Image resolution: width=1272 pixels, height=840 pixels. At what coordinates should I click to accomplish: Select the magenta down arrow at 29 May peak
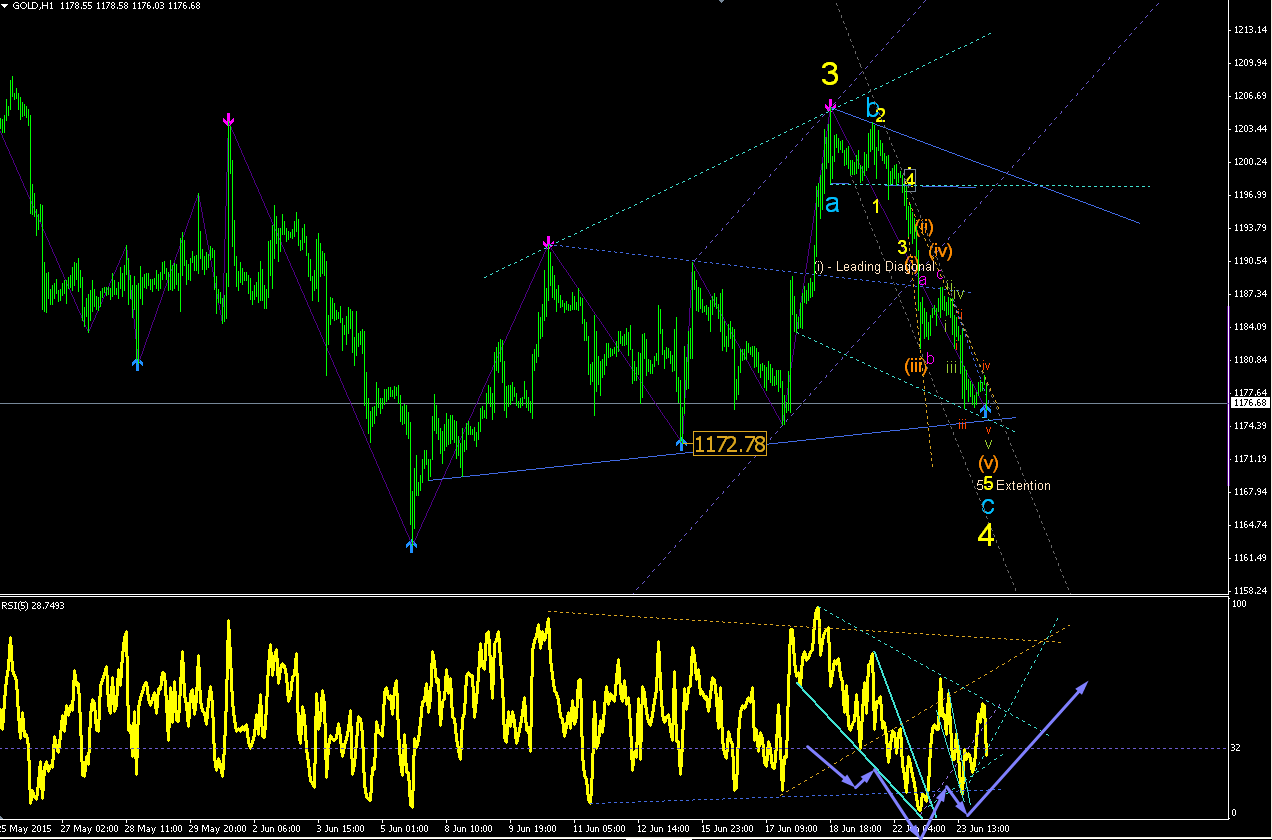(x=229, y=120)
